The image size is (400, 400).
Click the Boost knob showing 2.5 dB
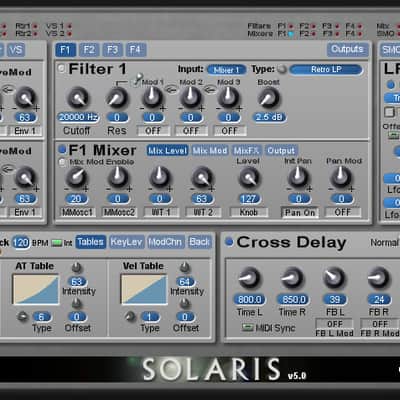pyautogui.click(x=268, y=98)
